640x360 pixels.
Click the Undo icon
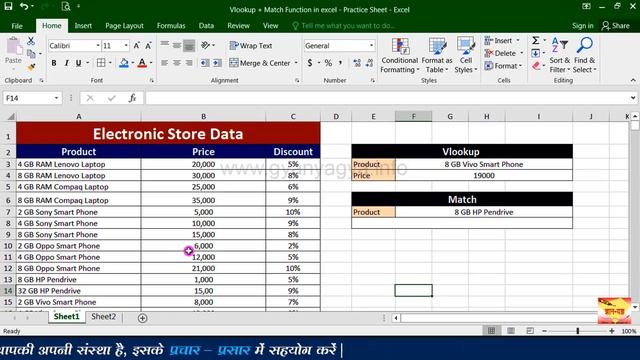click(24, 7)
